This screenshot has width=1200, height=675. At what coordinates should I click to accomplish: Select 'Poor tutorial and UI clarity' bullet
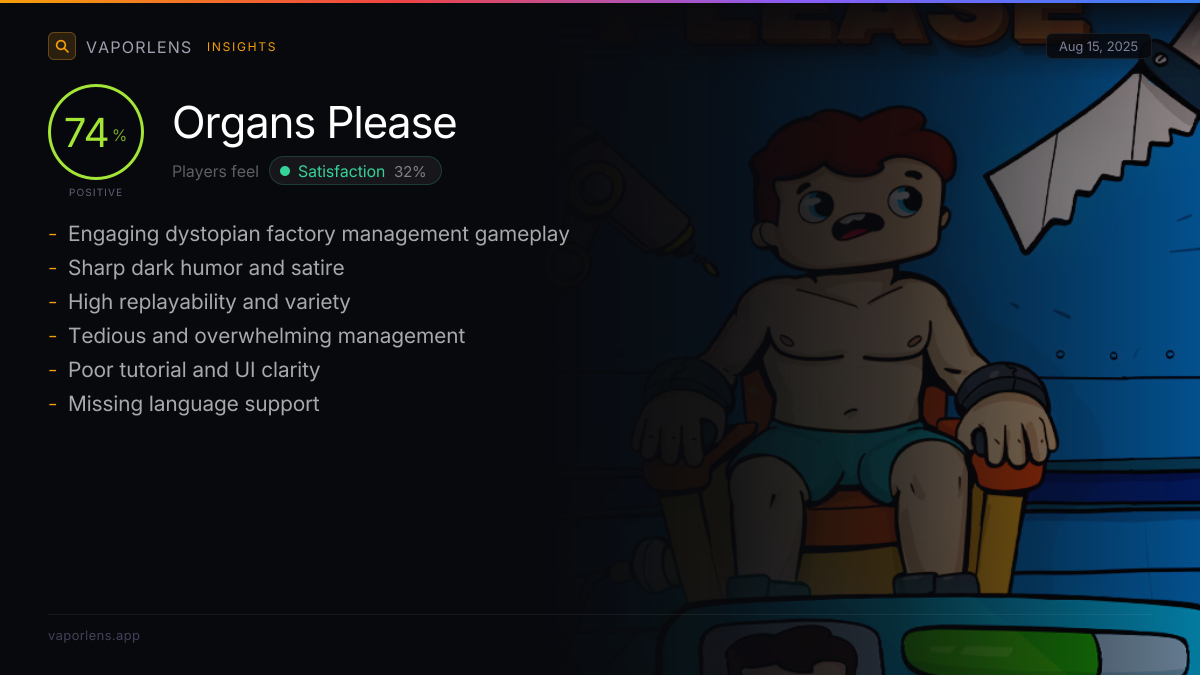point(194,370)
